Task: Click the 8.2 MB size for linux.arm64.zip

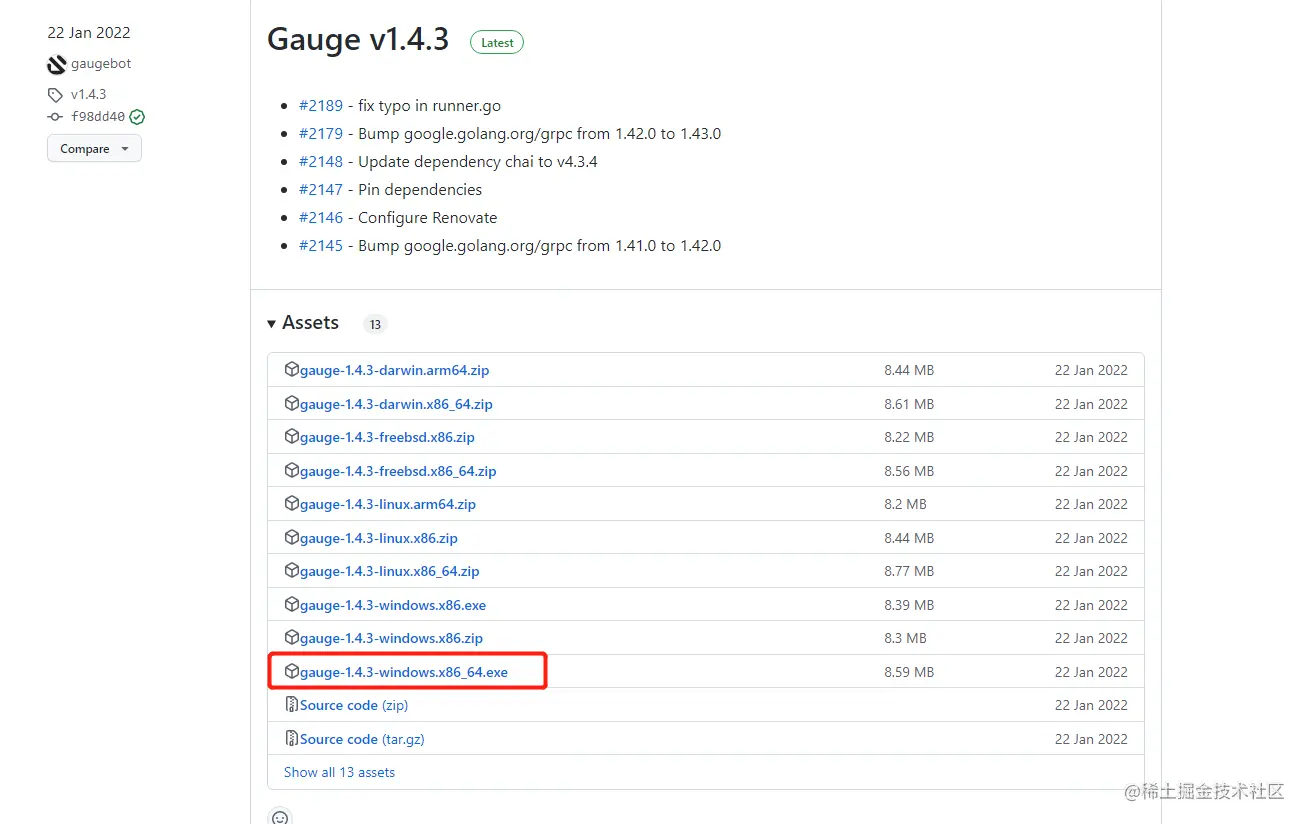Action: [x=905, y=504]
